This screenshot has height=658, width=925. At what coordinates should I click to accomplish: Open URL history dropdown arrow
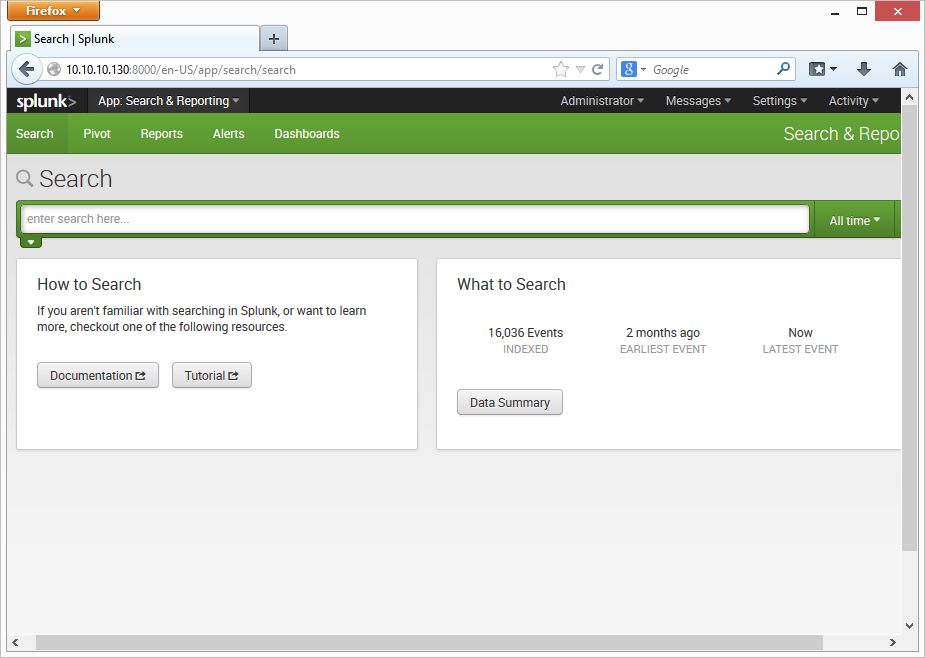click(x=580, y=70)
